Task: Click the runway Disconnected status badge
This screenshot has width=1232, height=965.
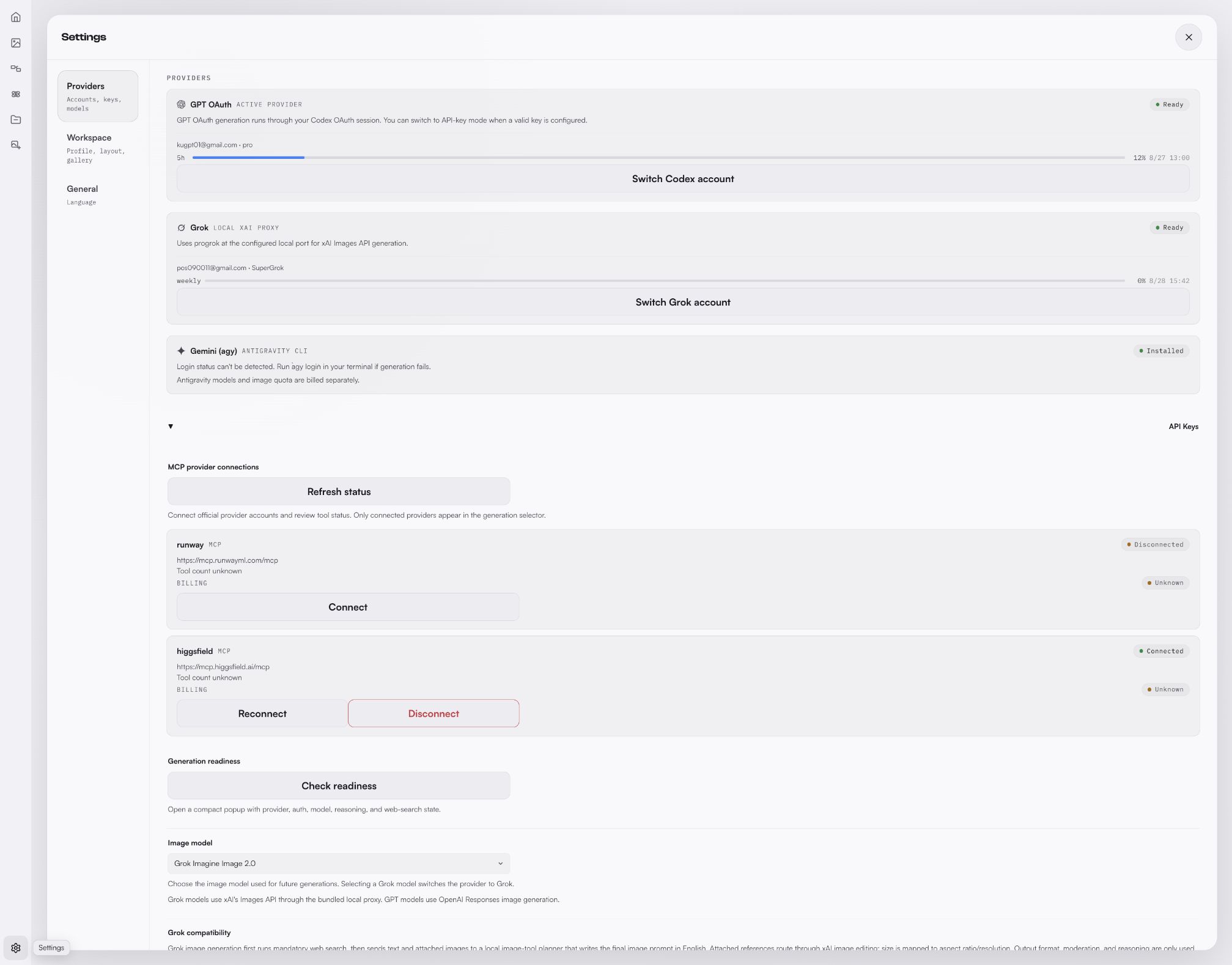Action: click(1155, 545)
